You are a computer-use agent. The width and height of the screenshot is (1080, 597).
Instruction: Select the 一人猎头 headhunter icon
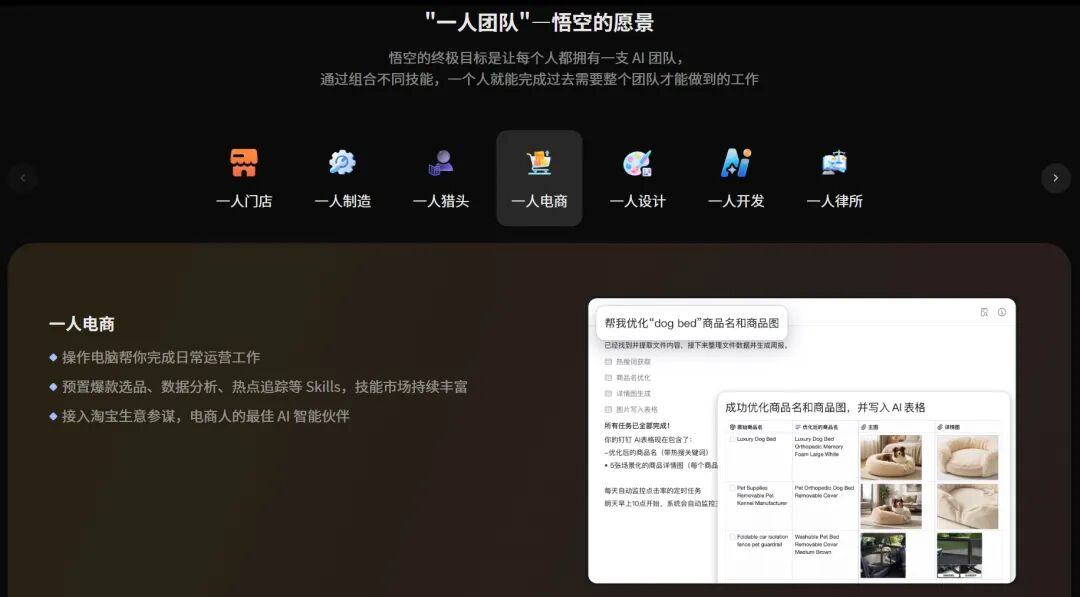441,163
